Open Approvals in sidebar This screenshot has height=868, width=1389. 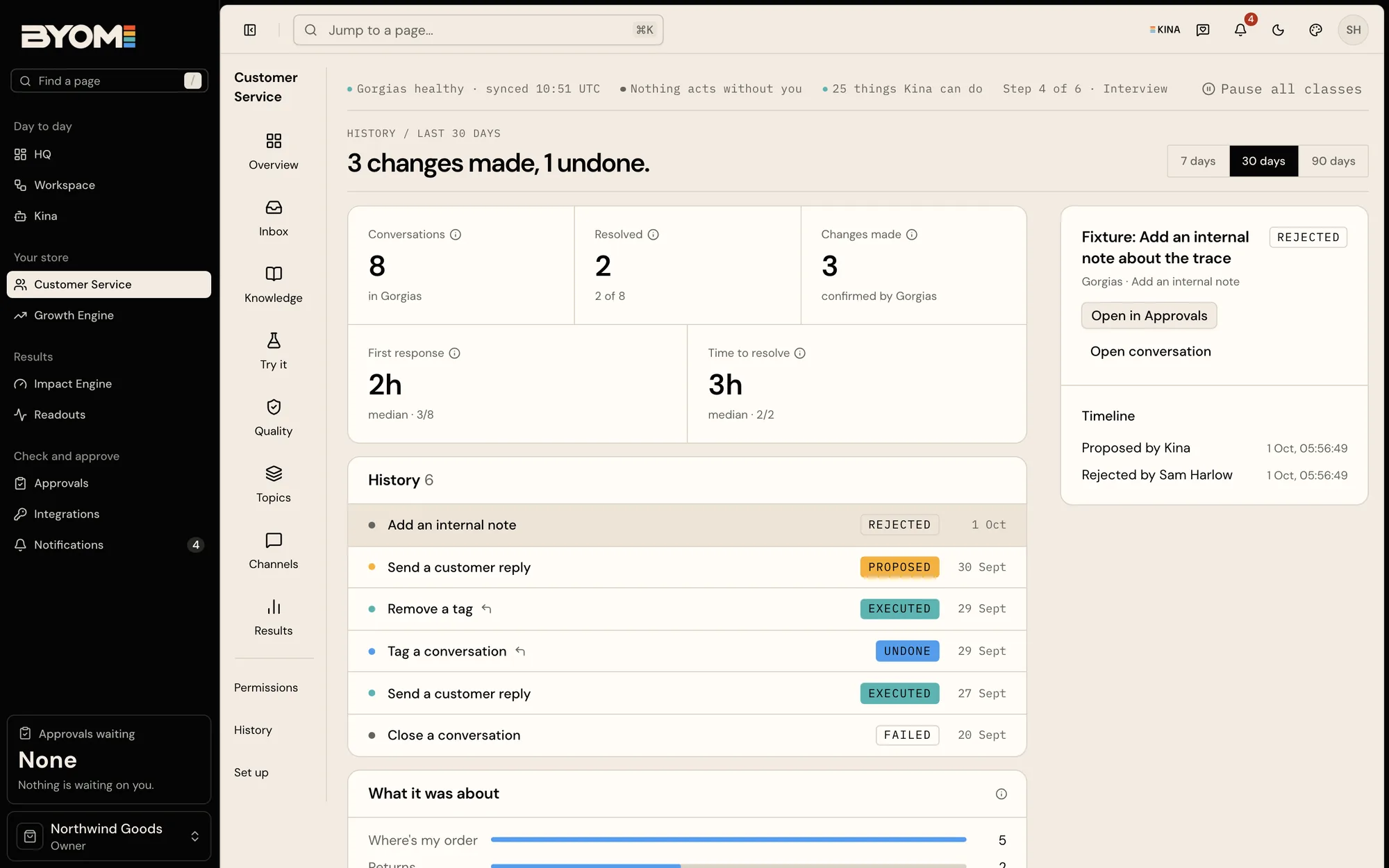coord(109,483)
